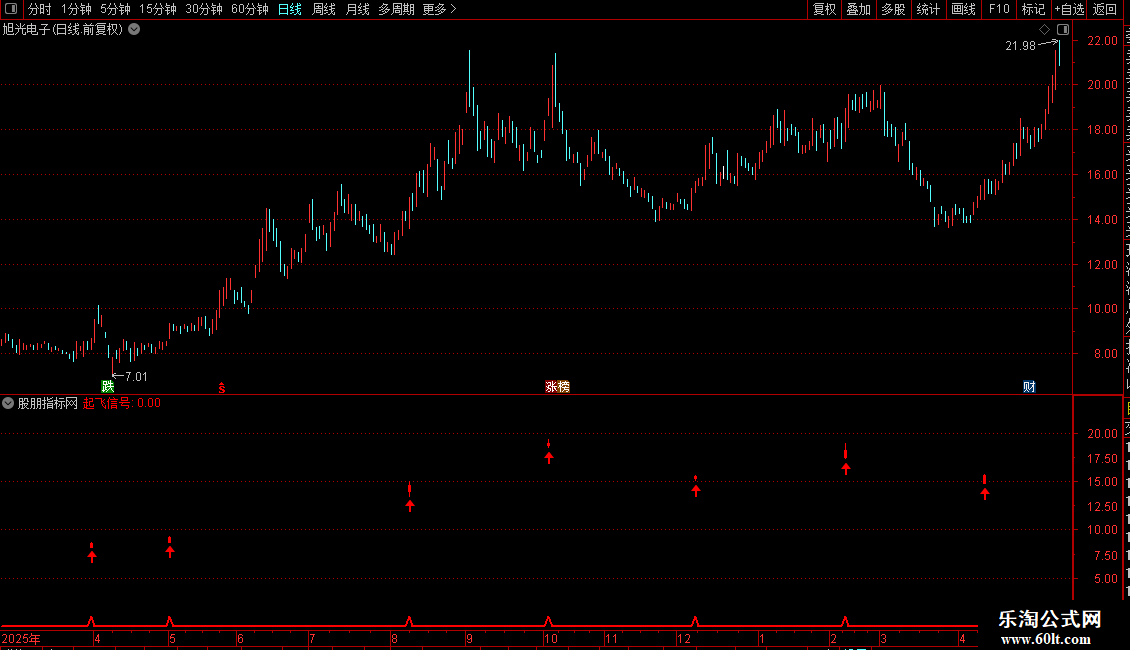Switch to 月线 monthly chart
This screenshot has height=650, width=1130.
point(357,9)
